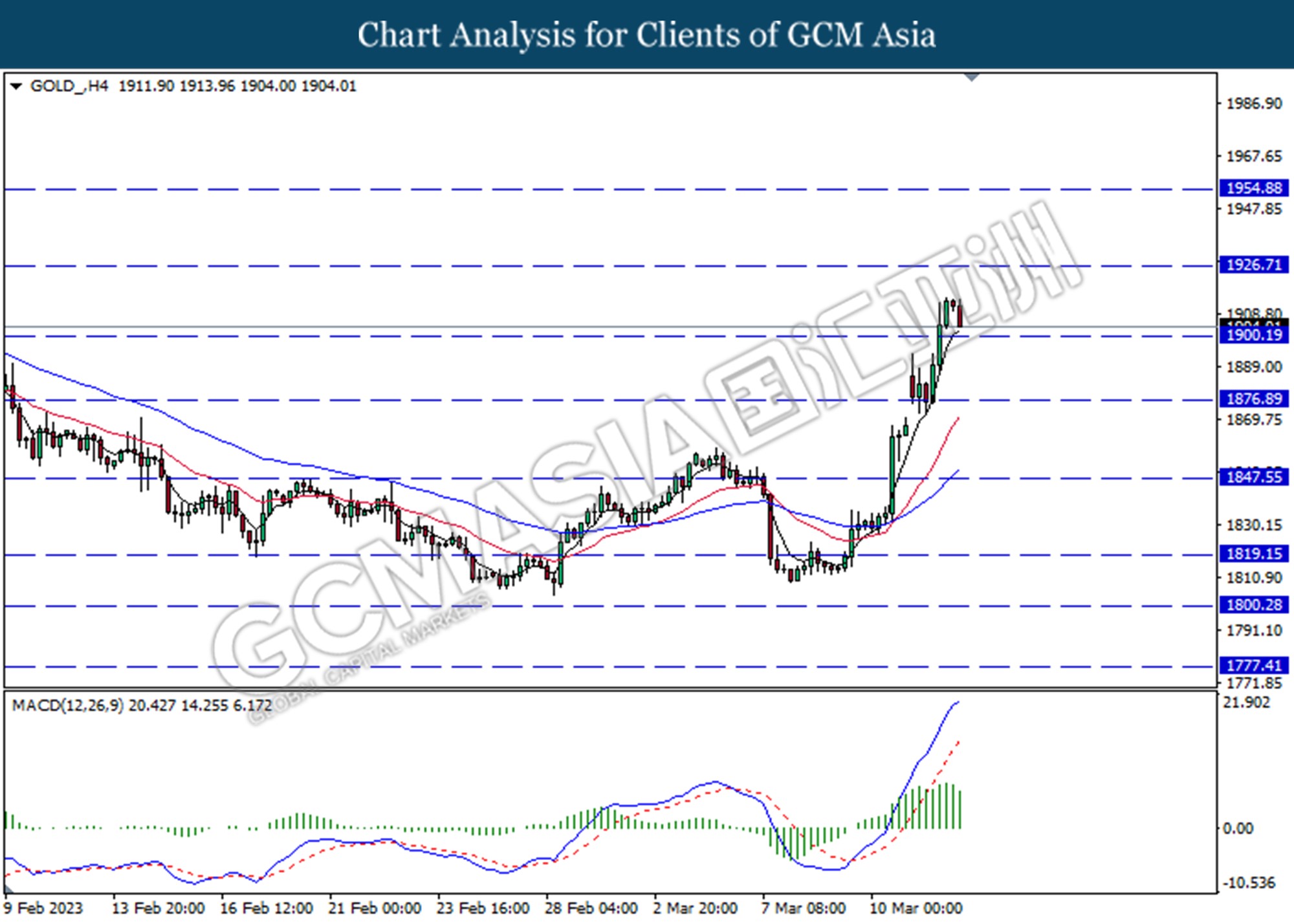Click the 1889.00 price axis value

coord(1254,367)
